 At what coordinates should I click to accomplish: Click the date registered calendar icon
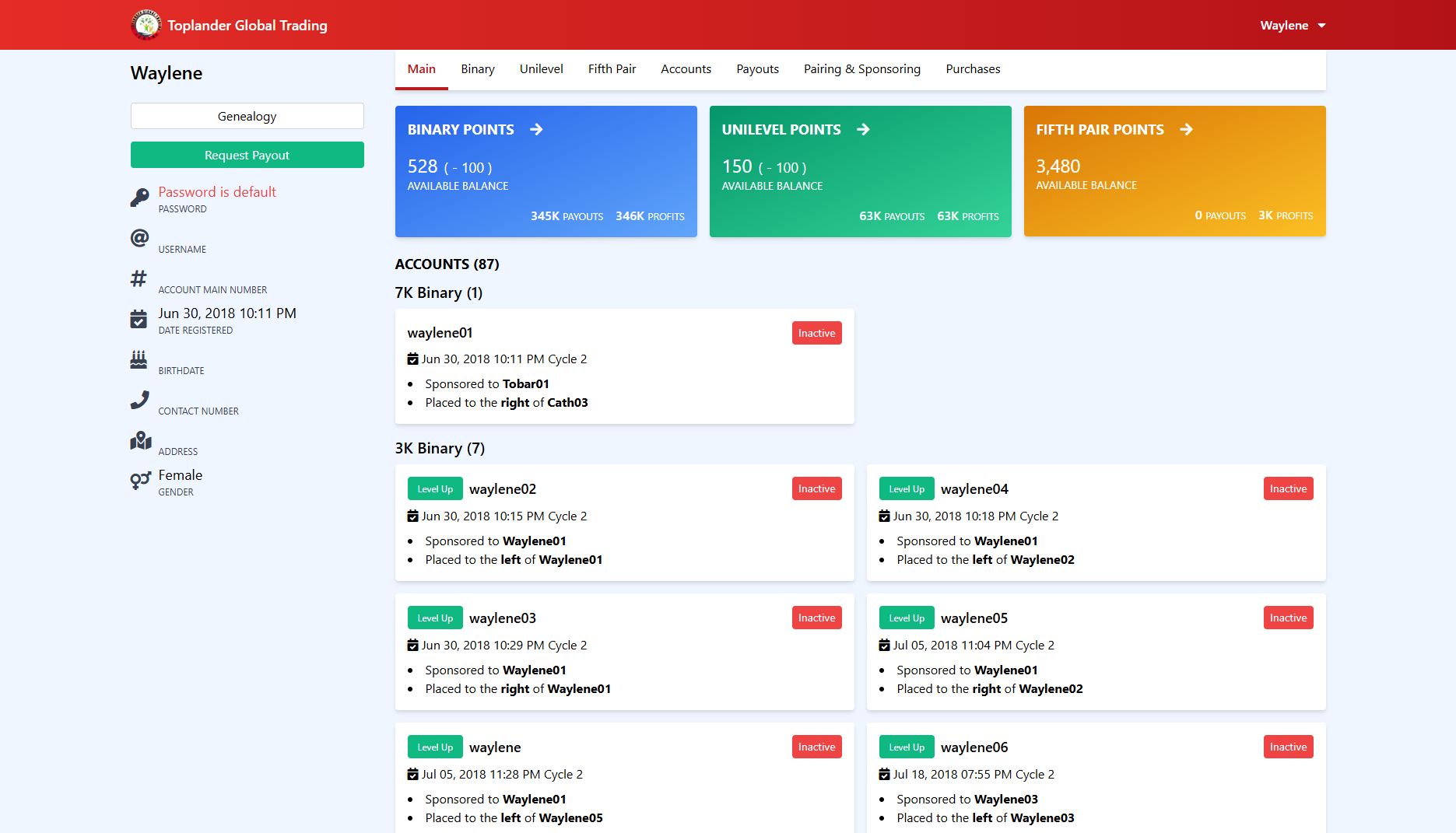(x=139, y=319)
